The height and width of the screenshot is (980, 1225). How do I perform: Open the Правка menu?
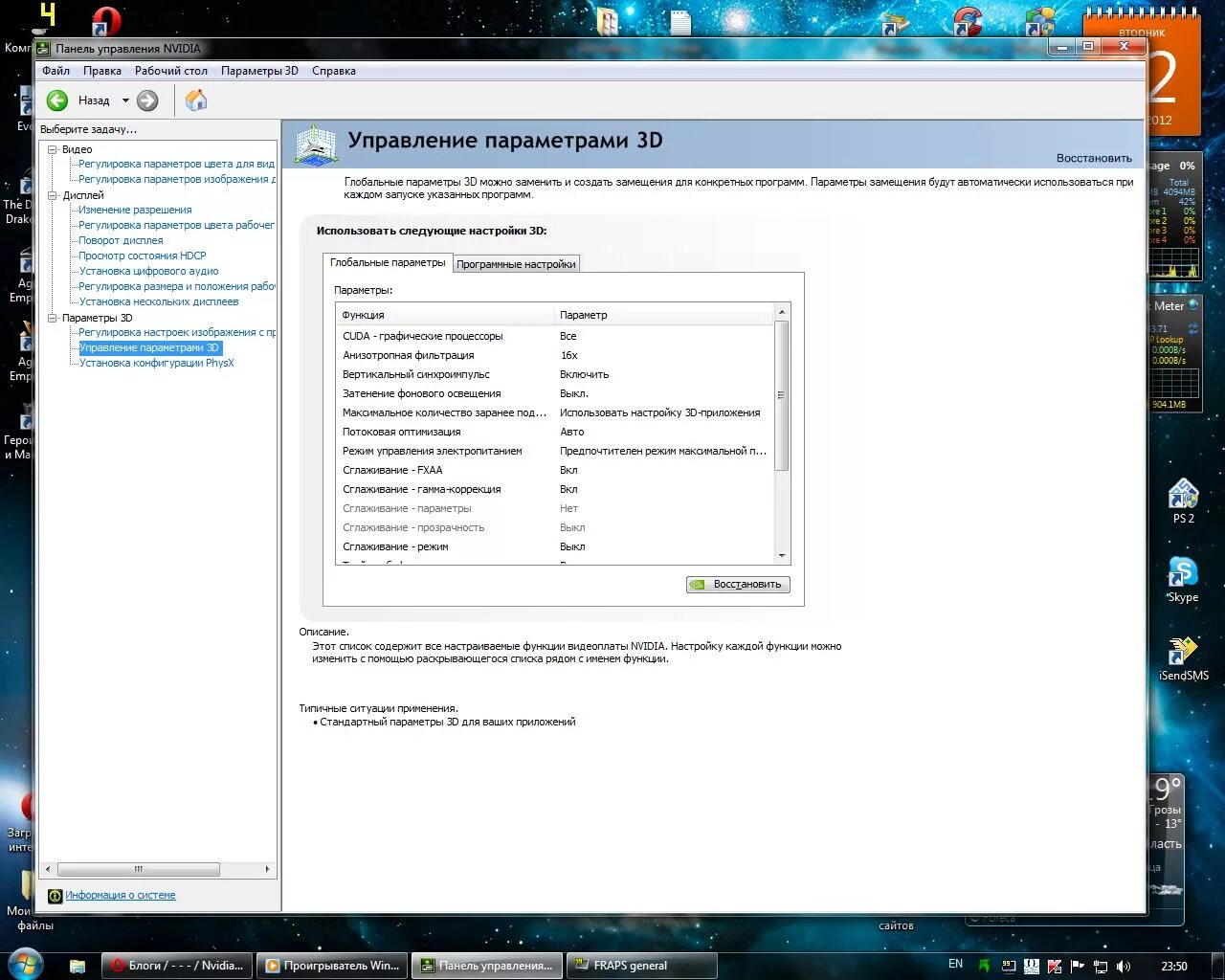pyautogui.click(x=101, y=71)
